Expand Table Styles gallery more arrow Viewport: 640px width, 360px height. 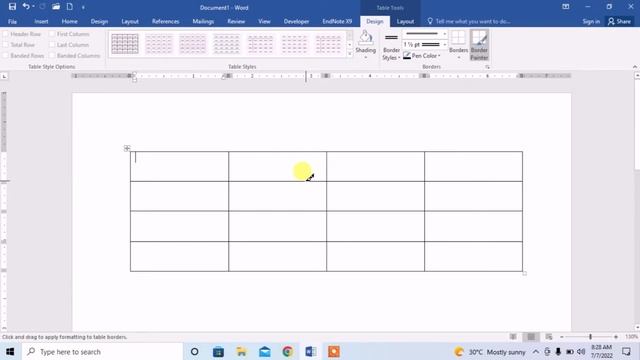coord(350,54)
